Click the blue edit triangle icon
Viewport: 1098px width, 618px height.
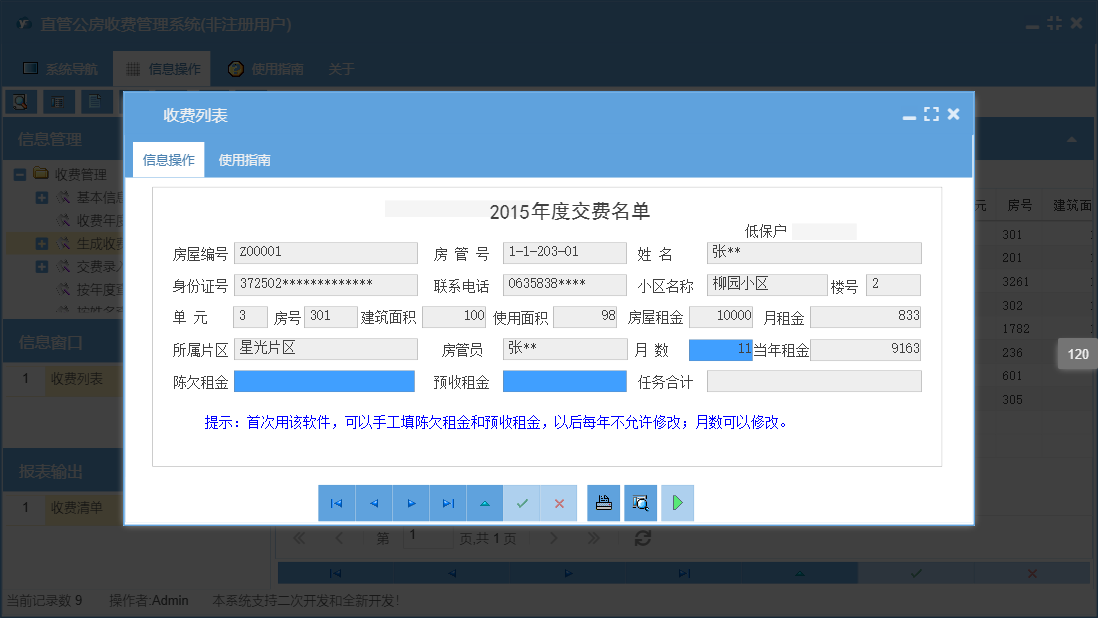click(485, 503)
